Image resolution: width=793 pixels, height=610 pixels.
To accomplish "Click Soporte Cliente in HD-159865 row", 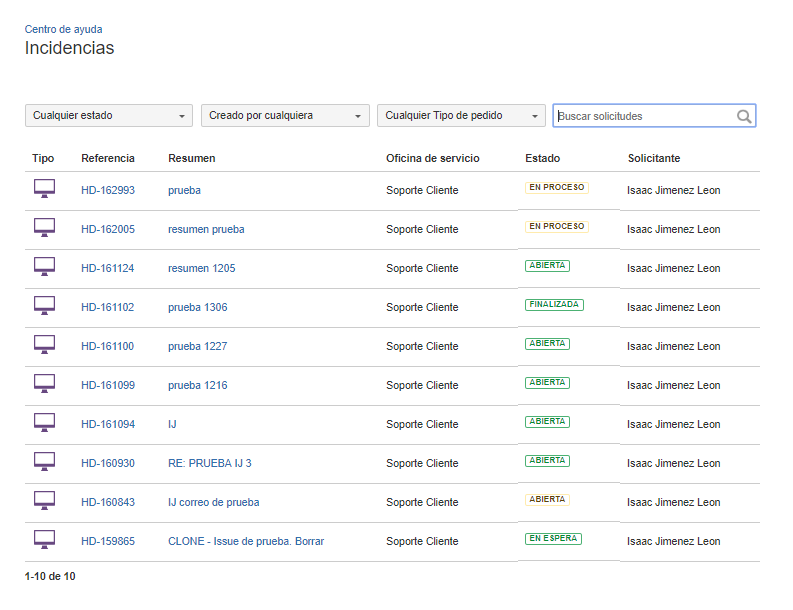I will pyautogui.click(x=422, y=541).
